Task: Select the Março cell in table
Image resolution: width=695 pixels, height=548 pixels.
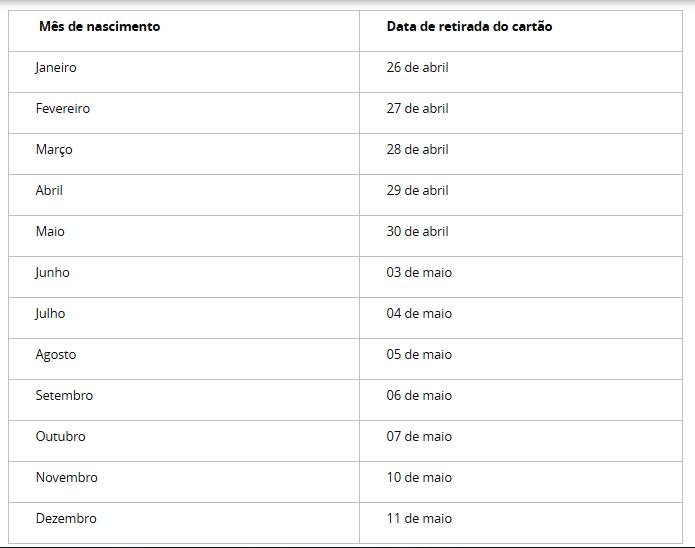Action: pos(54,150)
